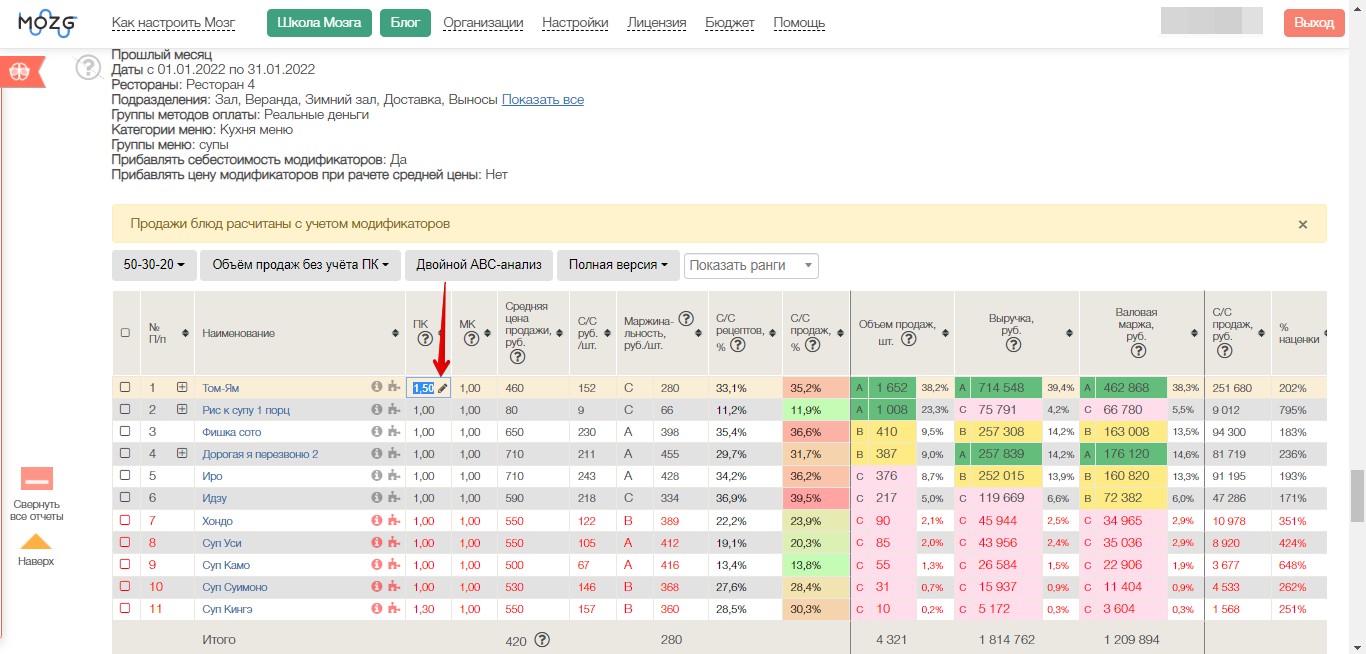Open the info icon for Хондо
Viewport: 1366px width, 654px height.
(x=377, y=521)
